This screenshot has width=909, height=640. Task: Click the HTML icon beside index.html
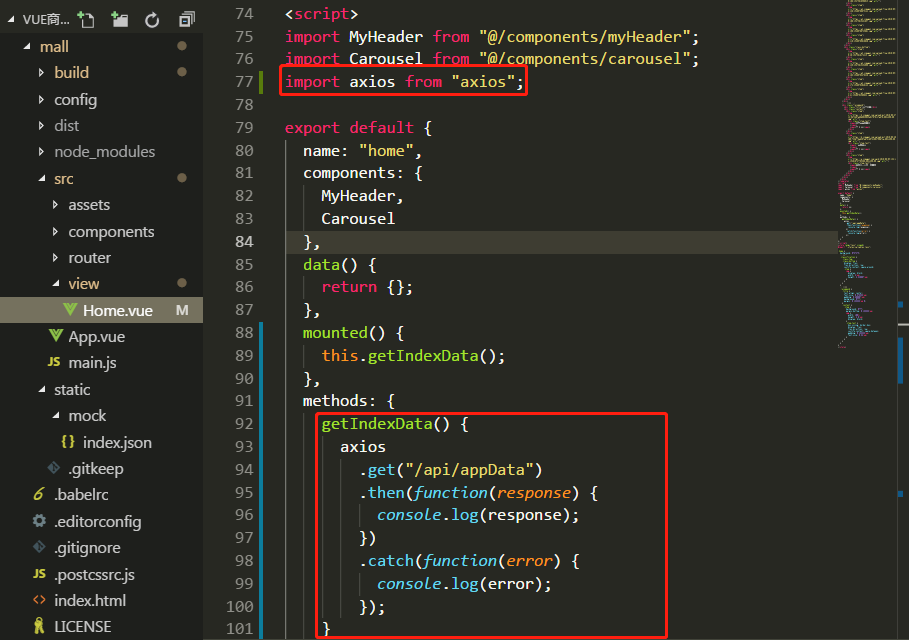point(39,599)
